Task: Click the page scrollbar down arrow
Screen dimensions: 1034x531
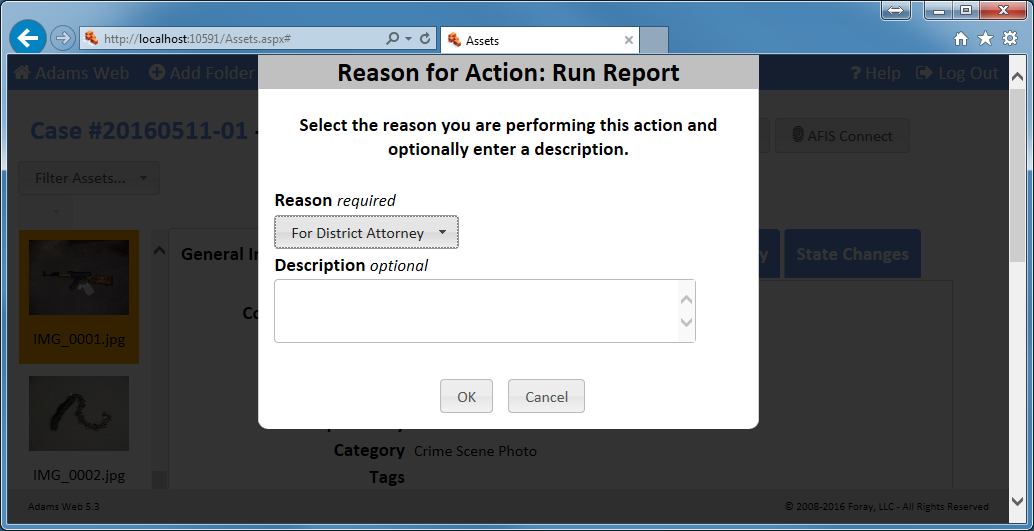Action: 1017,500
